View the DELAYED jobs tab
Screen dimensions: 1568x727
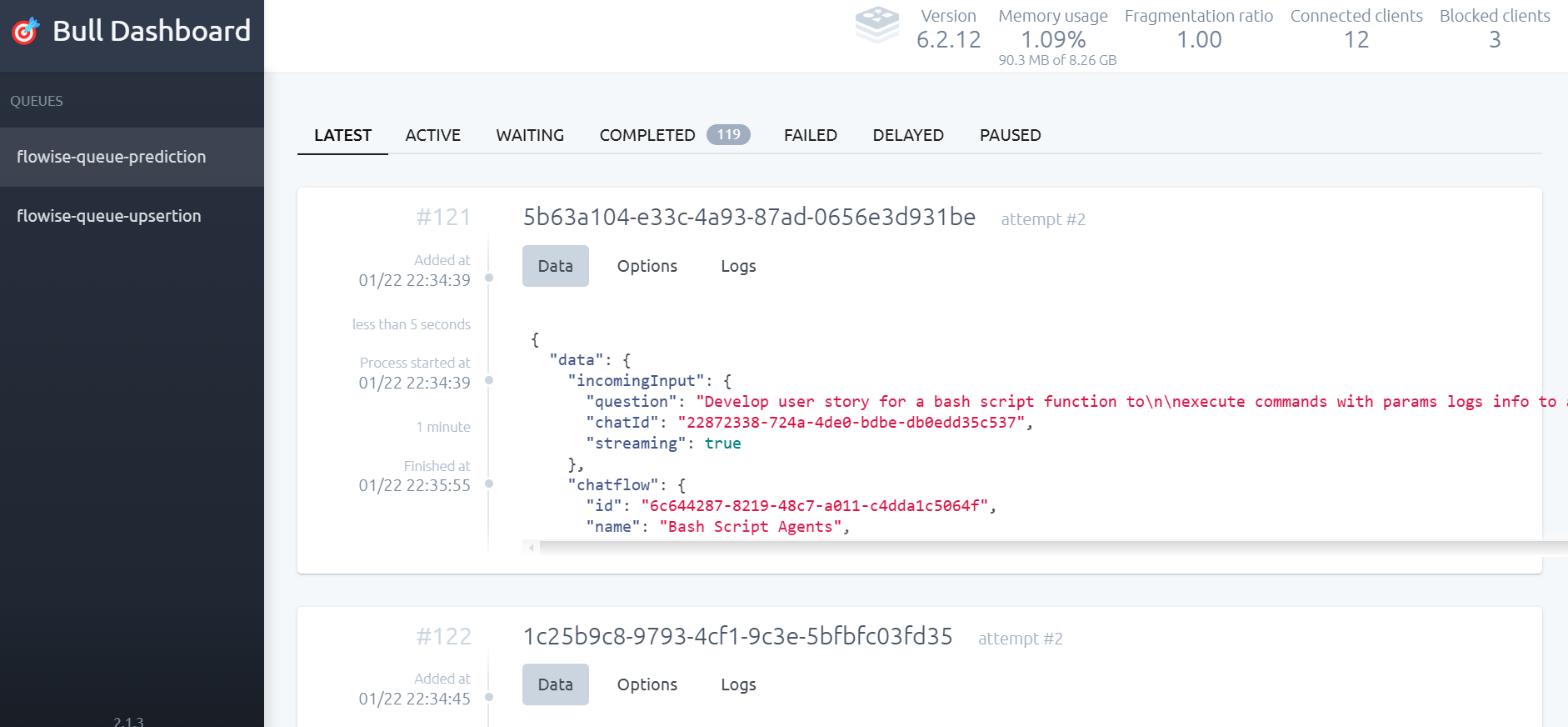click(x=907, y=135)
